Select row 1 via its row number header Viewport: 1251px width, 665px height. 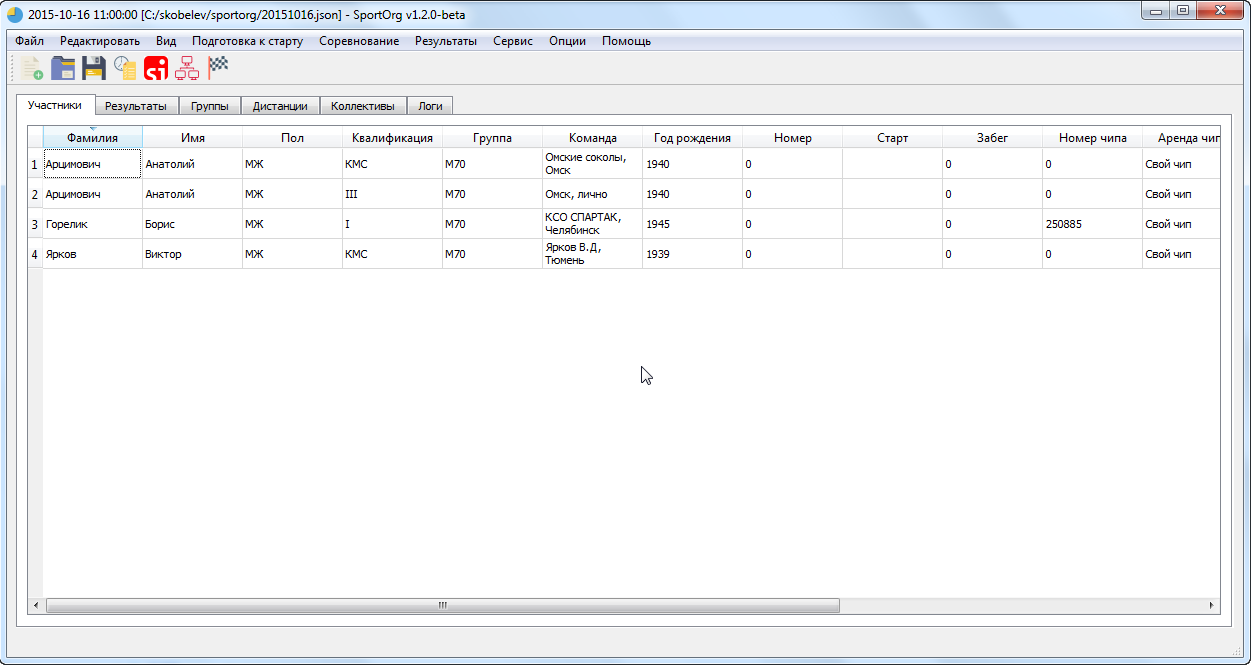[x=35, y=164]
